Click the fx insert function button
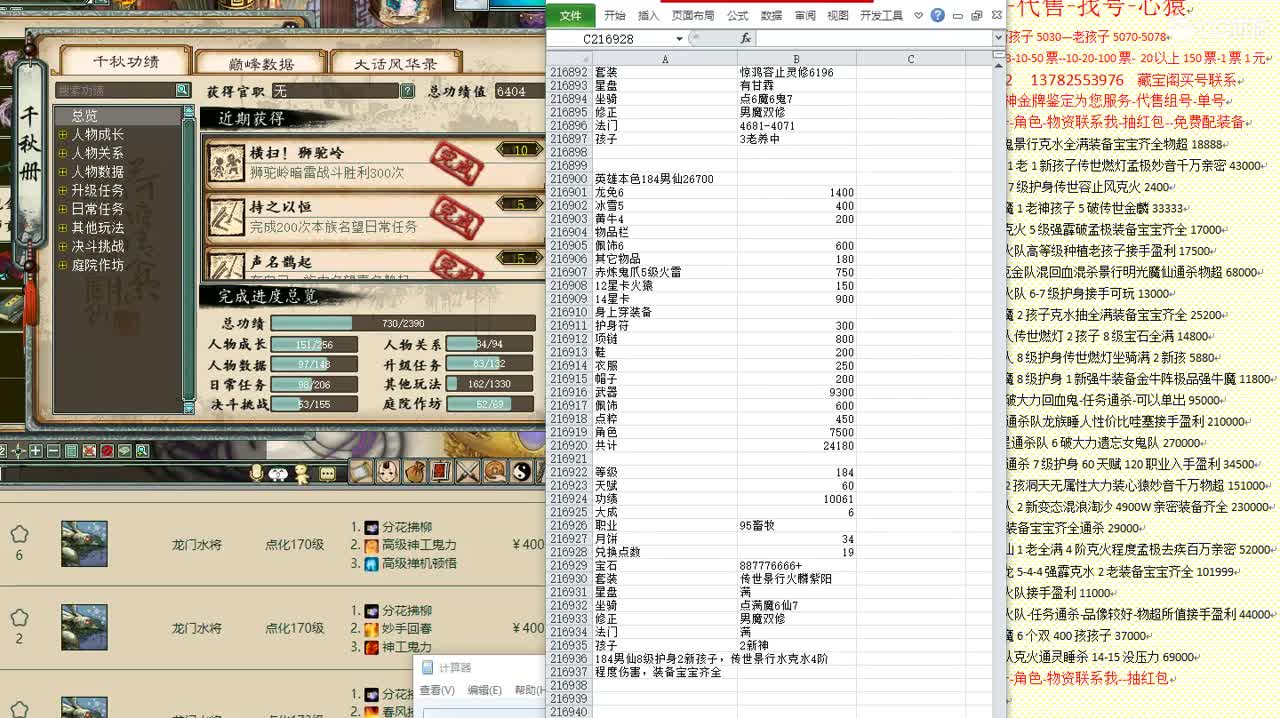Image resolution: width=1280 pixels, height=718 pixels. point(745,38)
